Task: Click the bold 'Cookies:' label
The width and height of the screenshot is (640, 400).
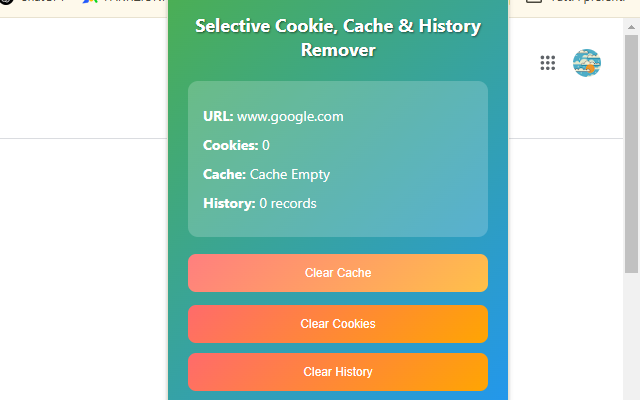Action: (x=230, y=145)
